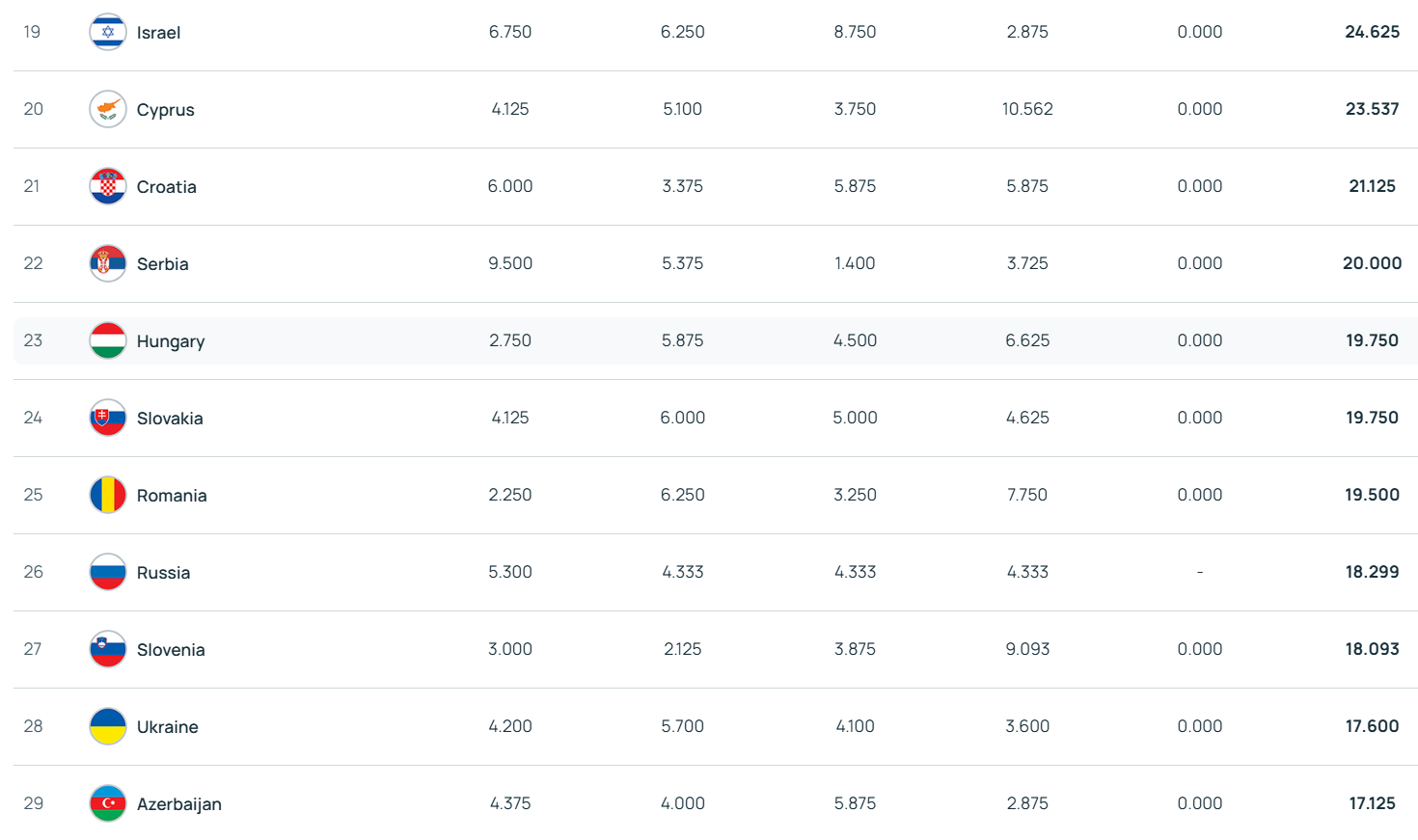The image size is (1418, 840).
Task: Select the Hungary country name
Action: pyautogui.click(x=171, y=341)
